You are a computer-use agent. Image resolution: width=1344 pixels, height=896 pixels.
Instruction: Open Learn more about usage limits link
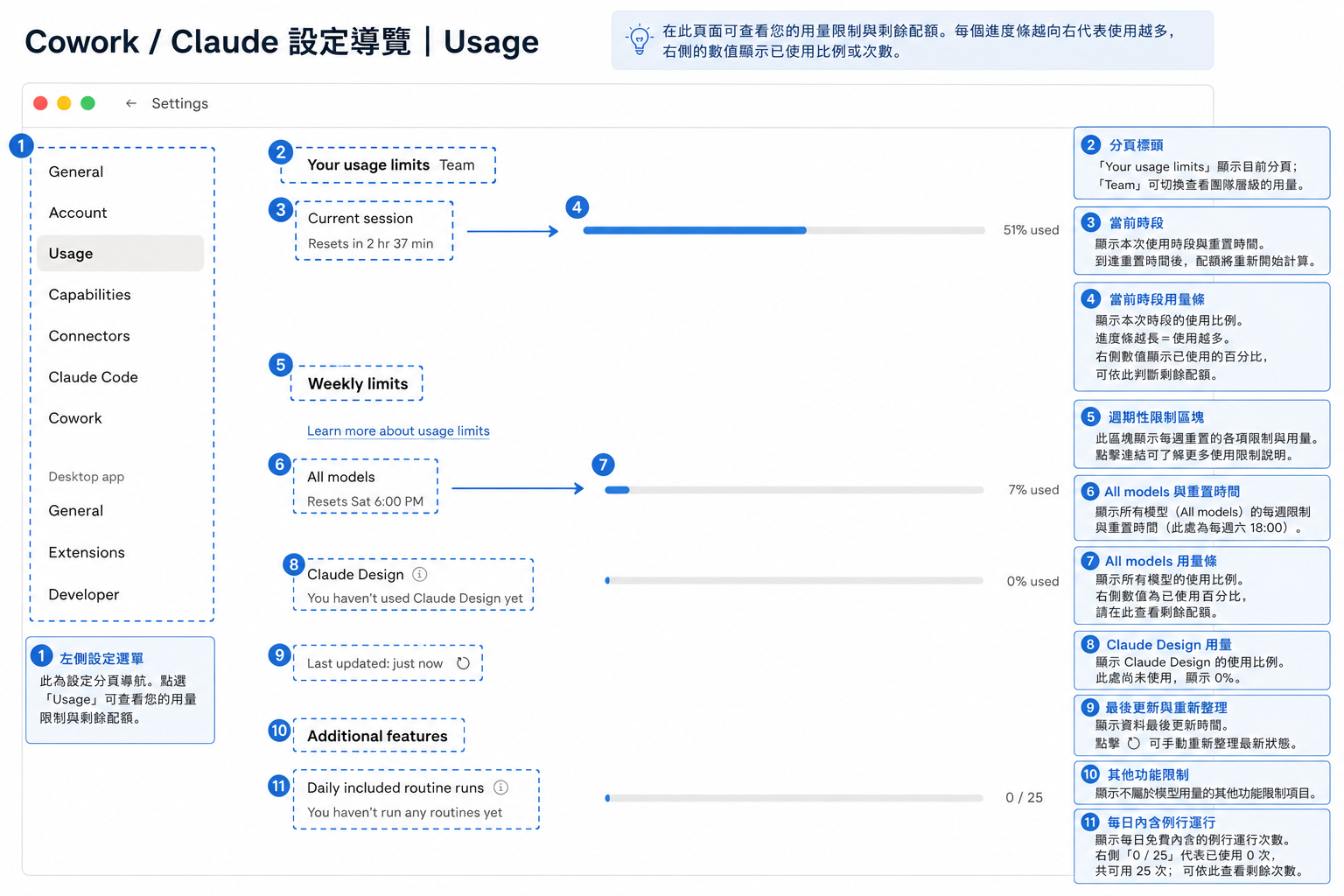tap(398, 430)
